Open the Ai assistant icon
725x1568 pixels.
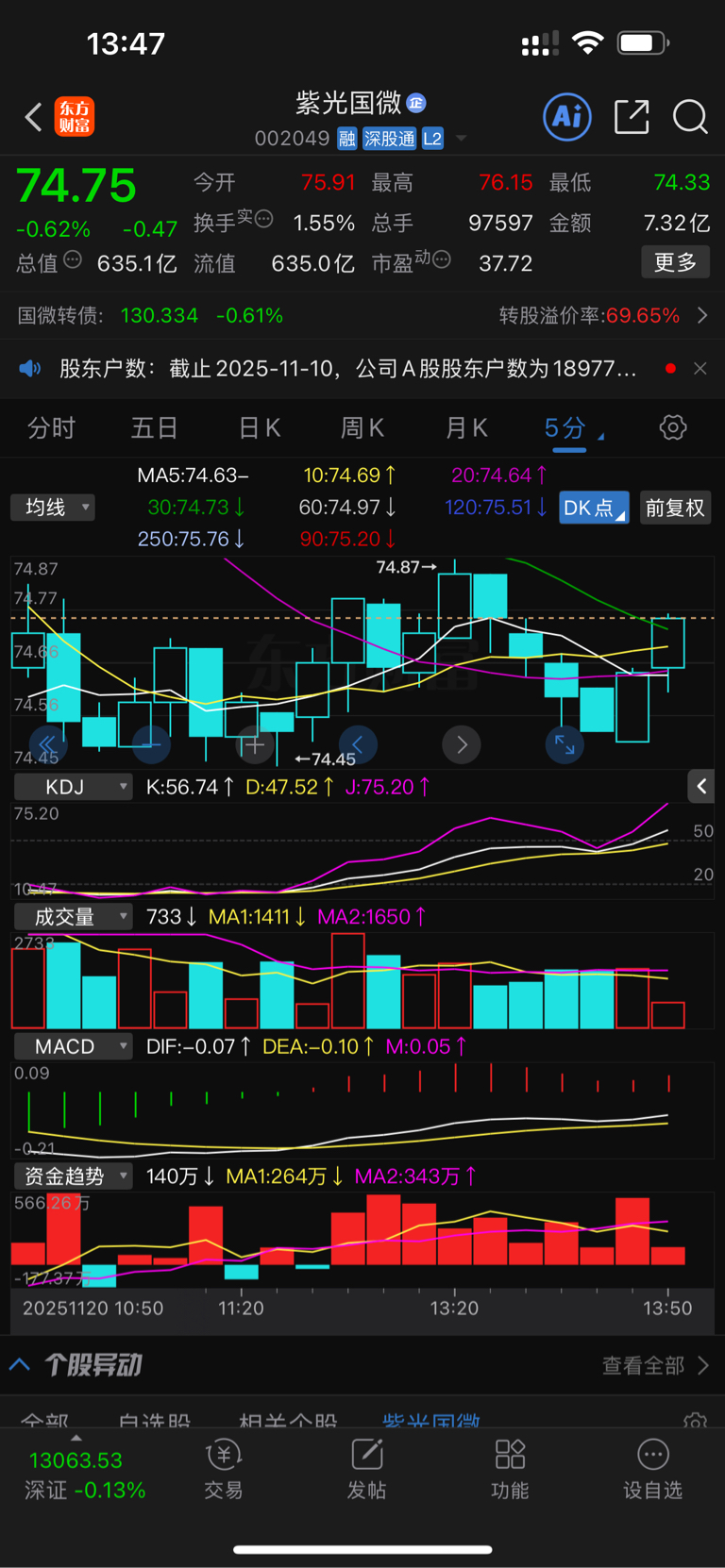click(x=567, y=117)
